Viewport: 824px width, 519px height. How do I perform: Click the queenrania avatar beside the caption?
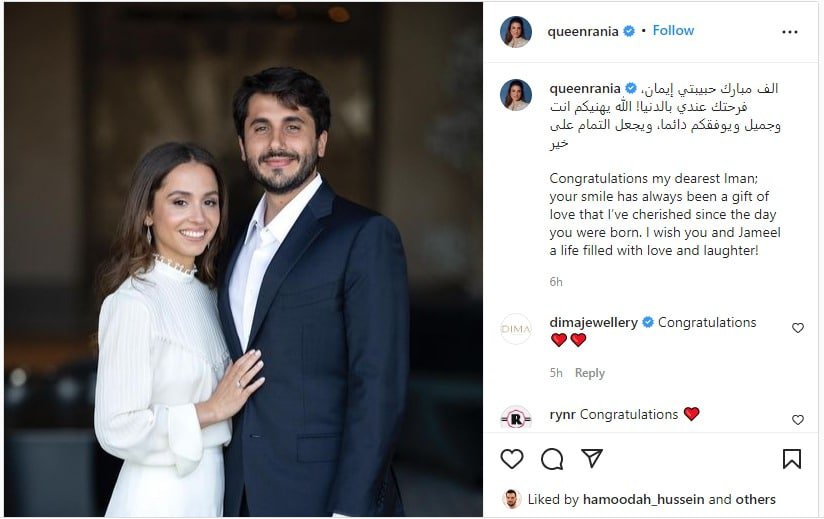[516, 95]
